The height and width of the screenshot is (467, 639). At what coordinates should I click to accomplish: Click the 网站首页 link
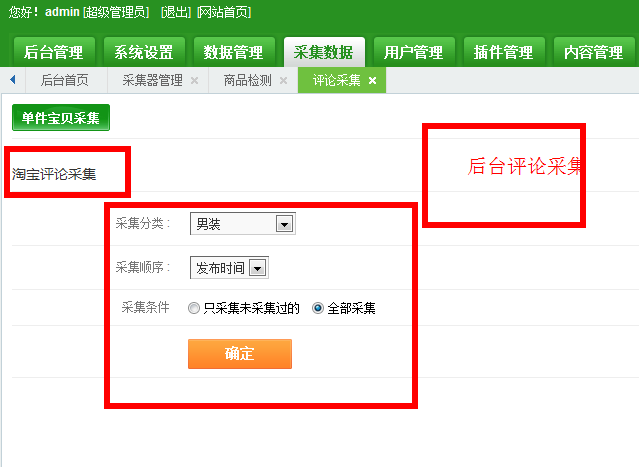click(x=224, y=12)
